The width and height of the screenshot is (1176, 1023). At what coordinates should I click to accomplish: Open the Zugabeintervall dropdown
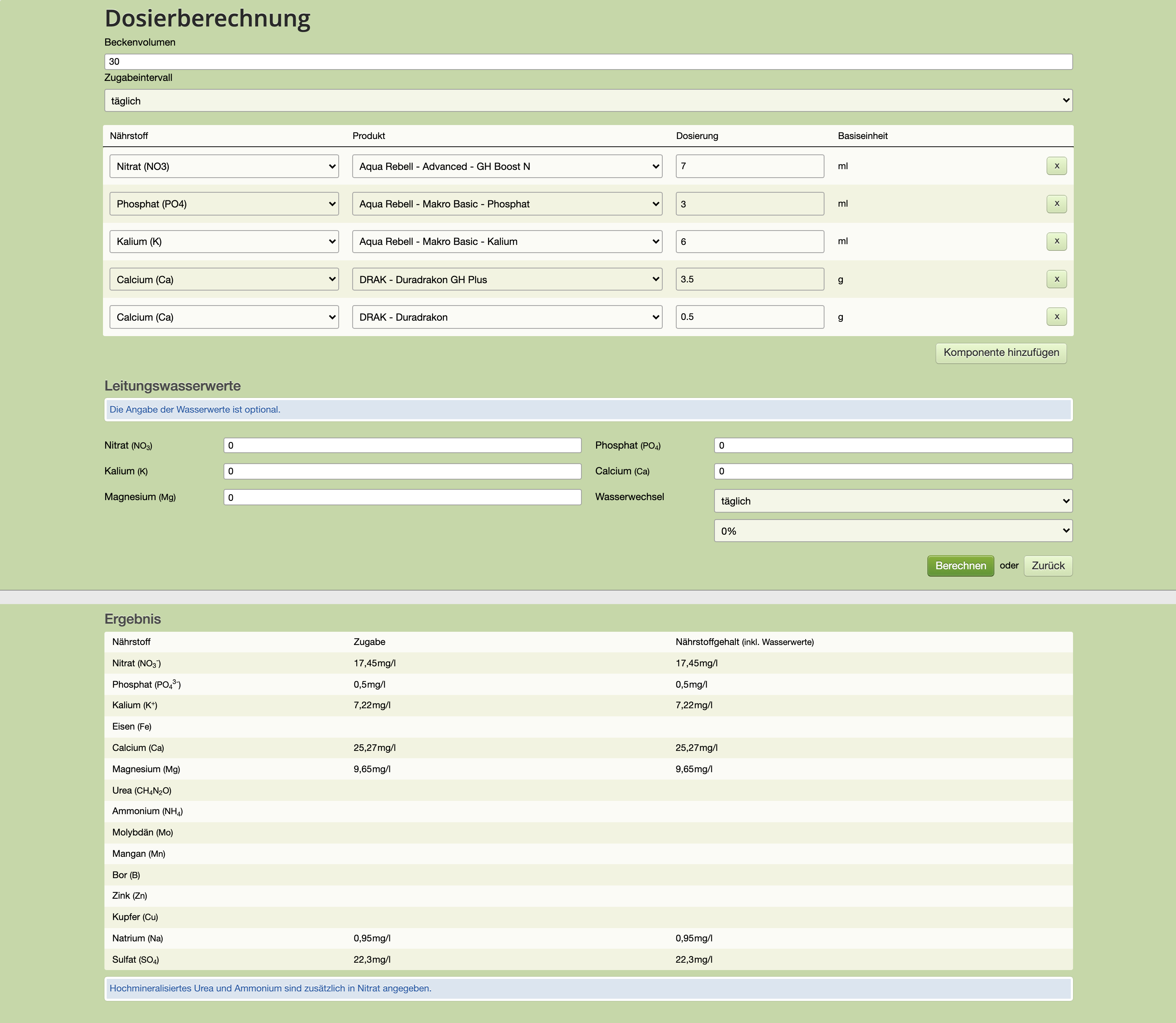pos(589,100)
